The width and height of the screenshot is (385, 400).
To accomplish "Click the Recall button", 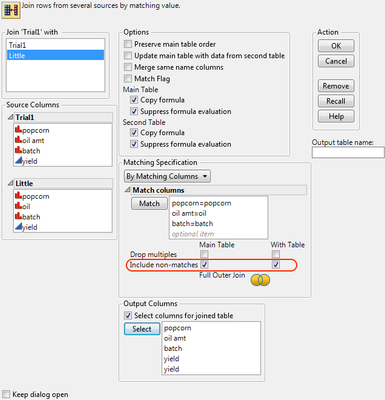I will [x=336, y=101].
